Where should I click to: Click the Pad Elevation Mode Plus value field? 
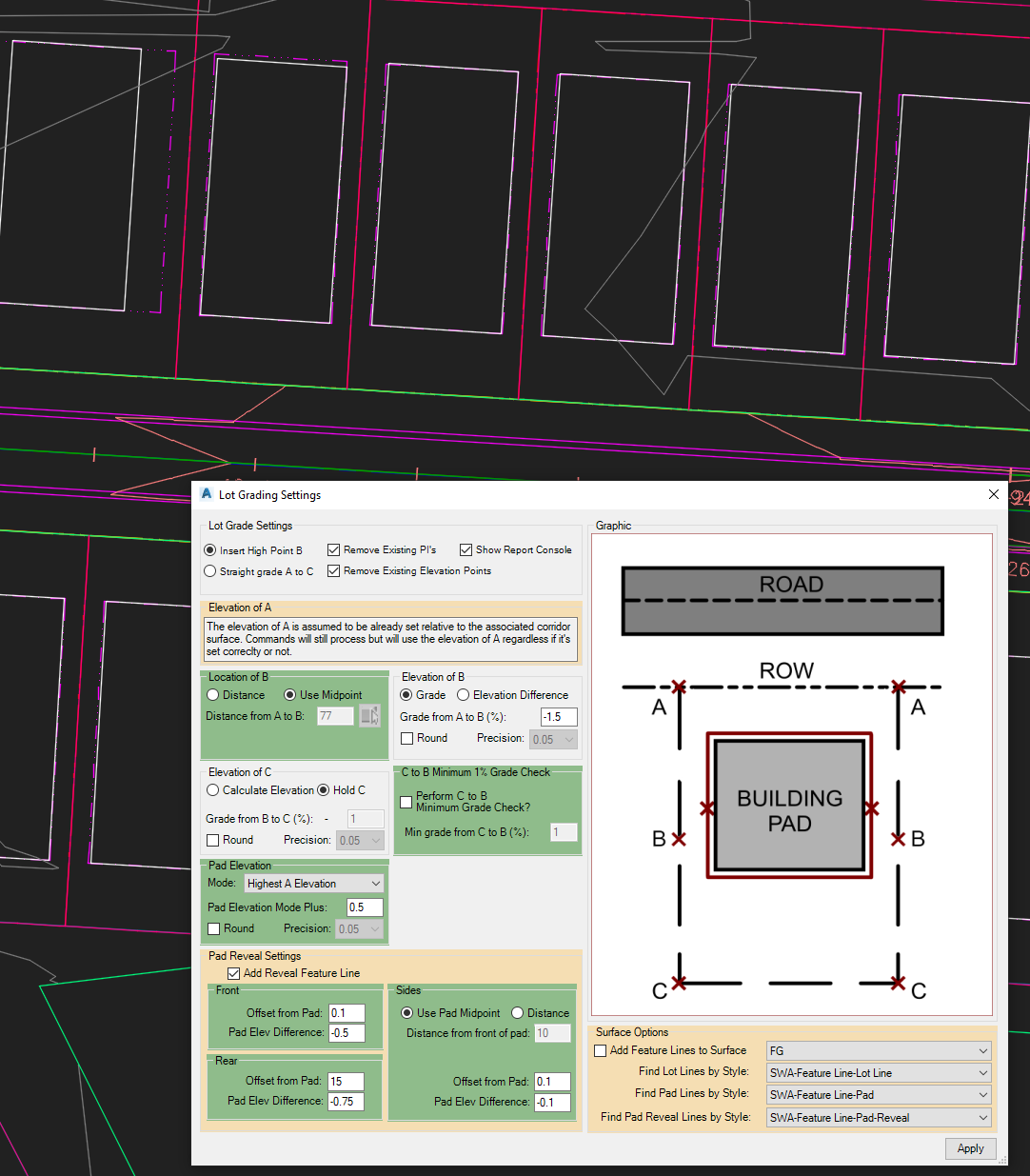pos(365,907)
